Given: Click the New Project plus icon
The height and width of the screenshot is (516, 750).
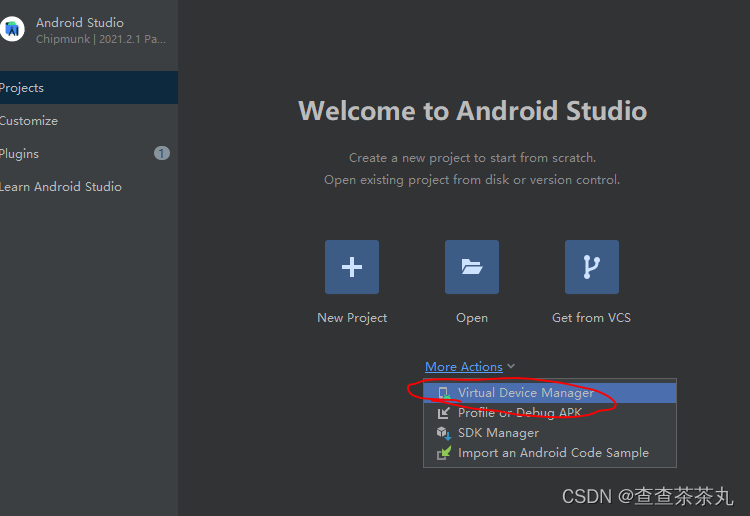Looking at the screenshot, I should tap(352, 267).
